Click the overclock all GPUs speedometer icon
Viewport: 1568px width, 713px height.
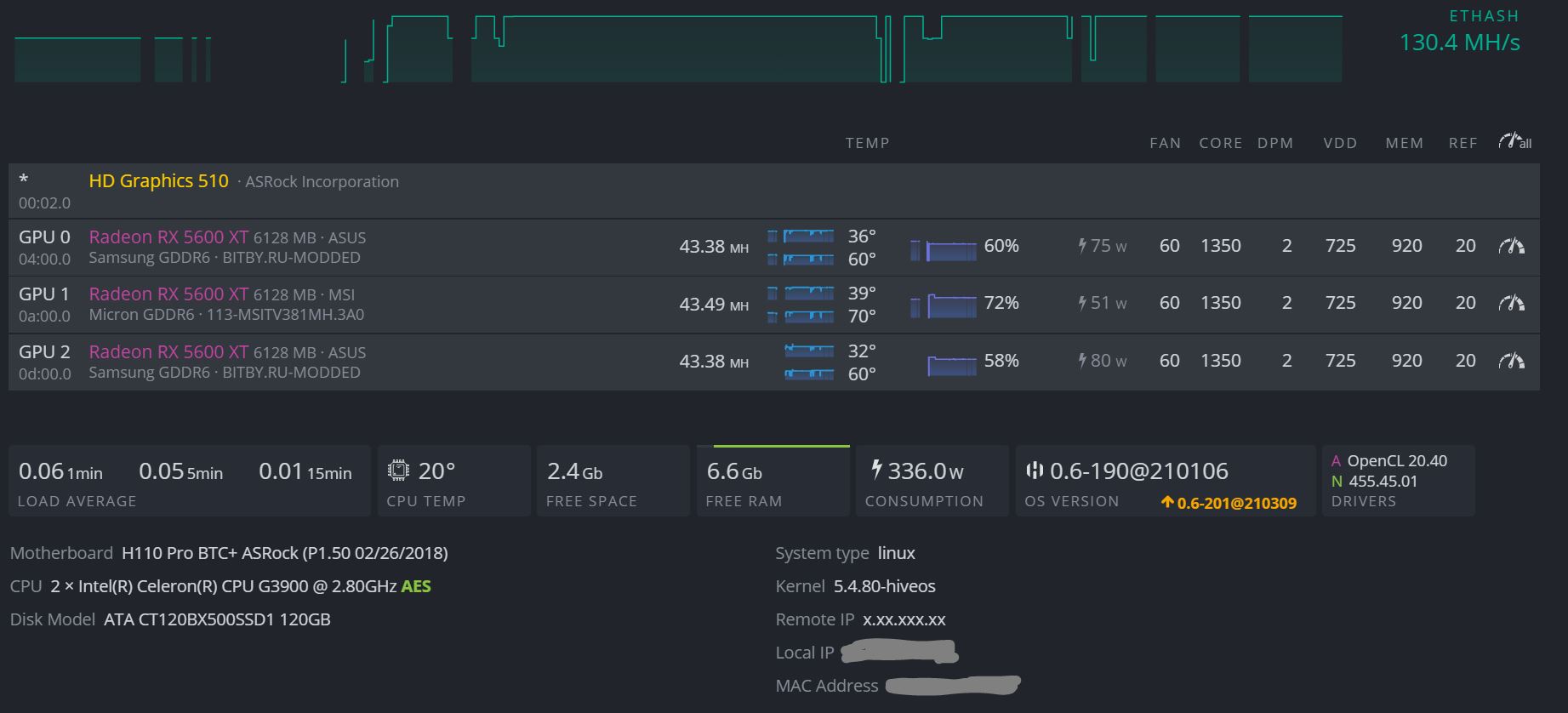click(1514, 141)
